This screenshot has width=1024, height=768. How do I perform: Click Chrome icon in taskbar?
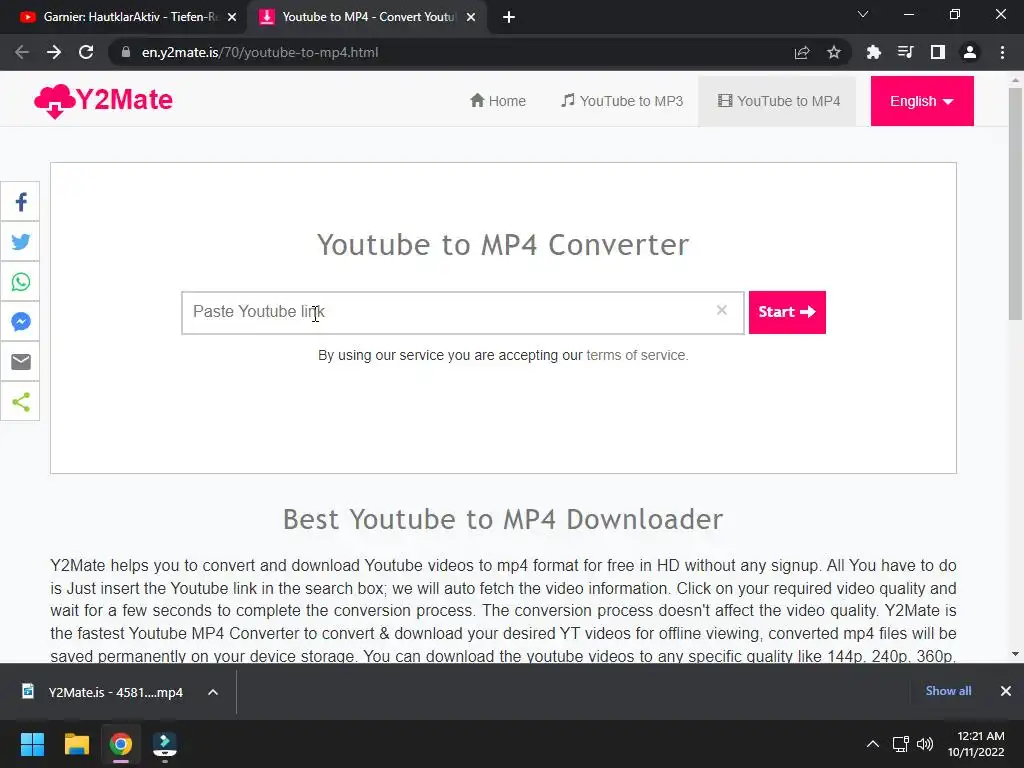tap(120, 744)
